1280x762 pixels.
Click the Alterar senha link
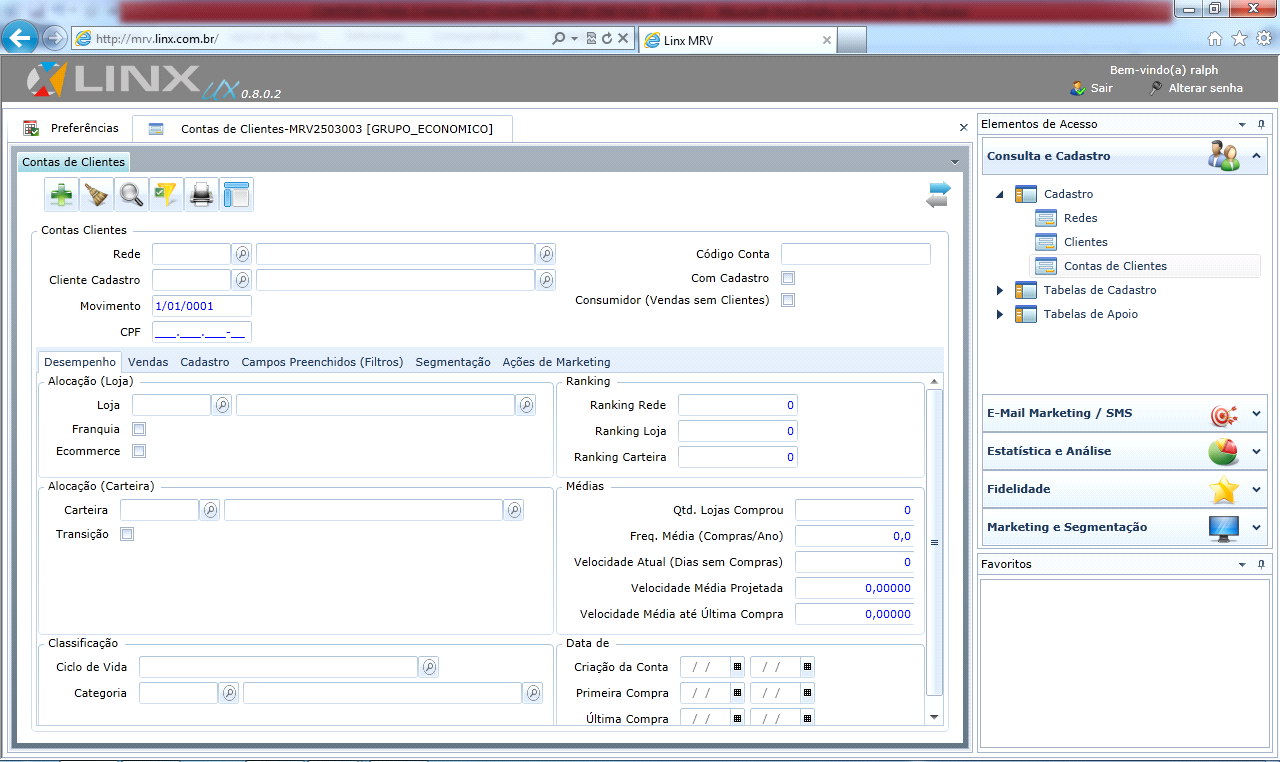point(1196,88)
